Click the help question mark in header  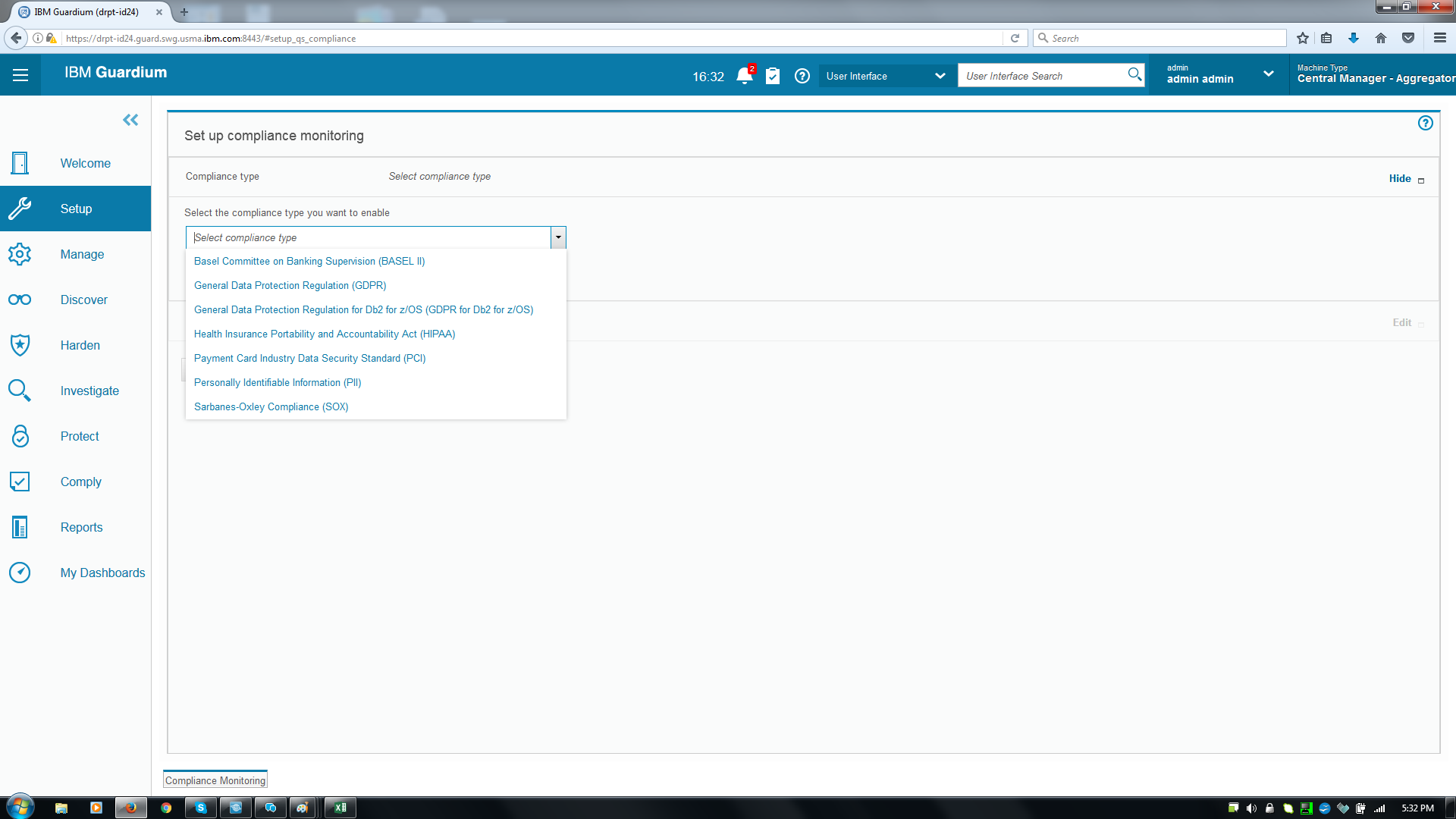coord(802,76)
